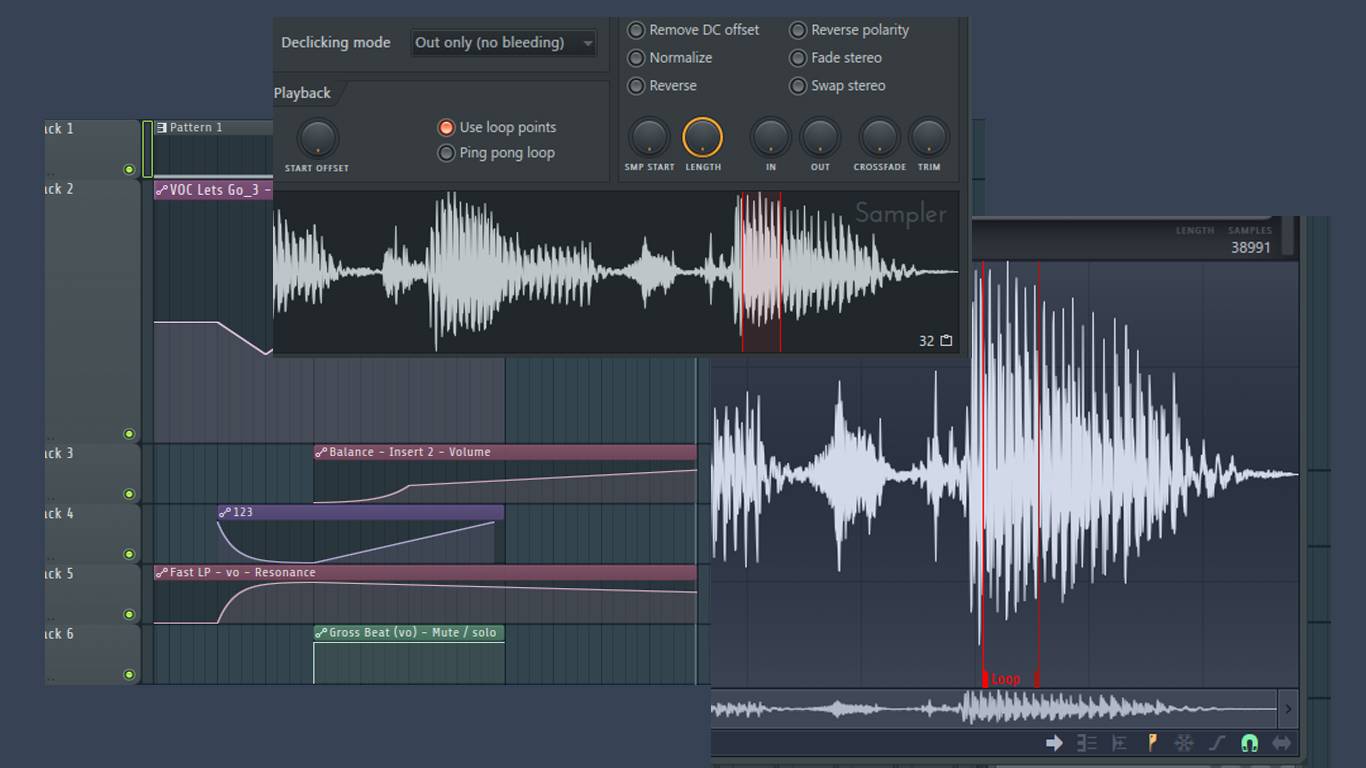Image resolution: width=1366 pixels, height=768 pixels.
Task: Enable Ping pong loop option
Action: (x=447, y=153)
